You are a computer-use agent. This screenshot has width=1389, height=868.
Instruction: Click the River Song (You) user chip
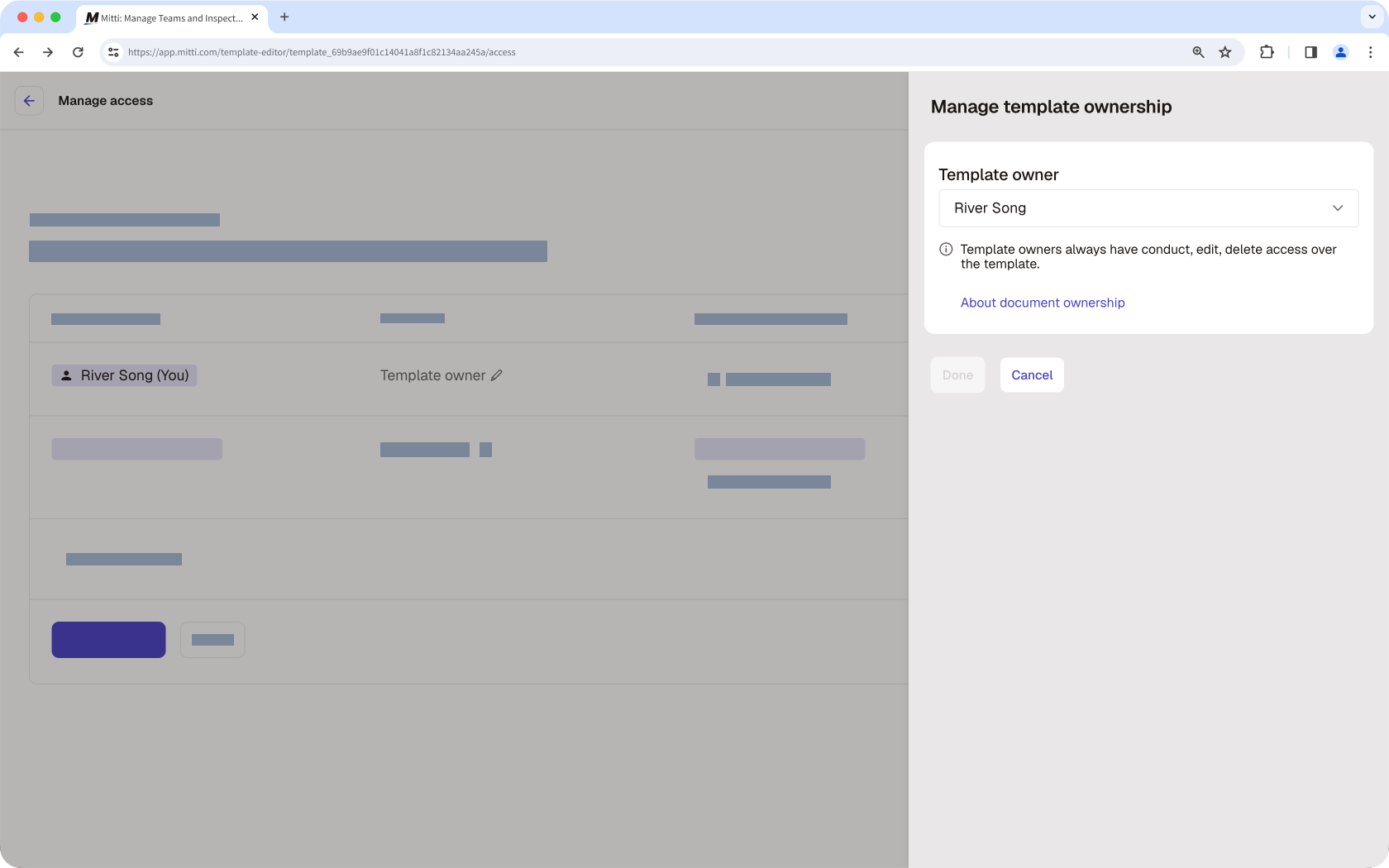(124, 375)
